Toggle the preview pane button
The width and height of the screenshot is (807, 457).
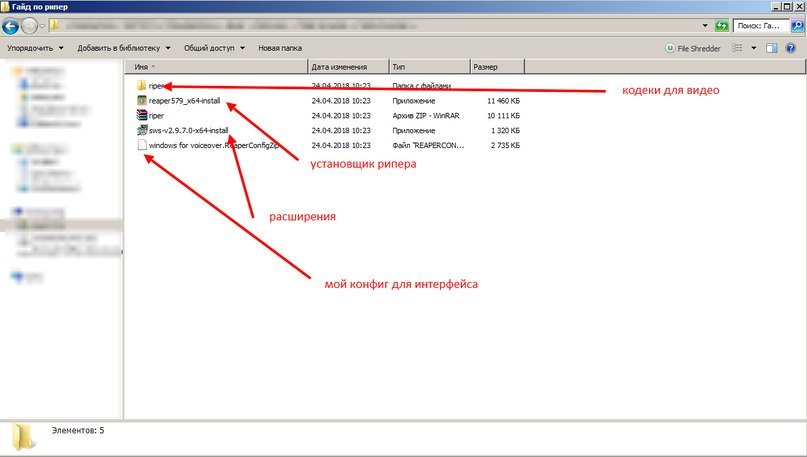pos(770,47)
